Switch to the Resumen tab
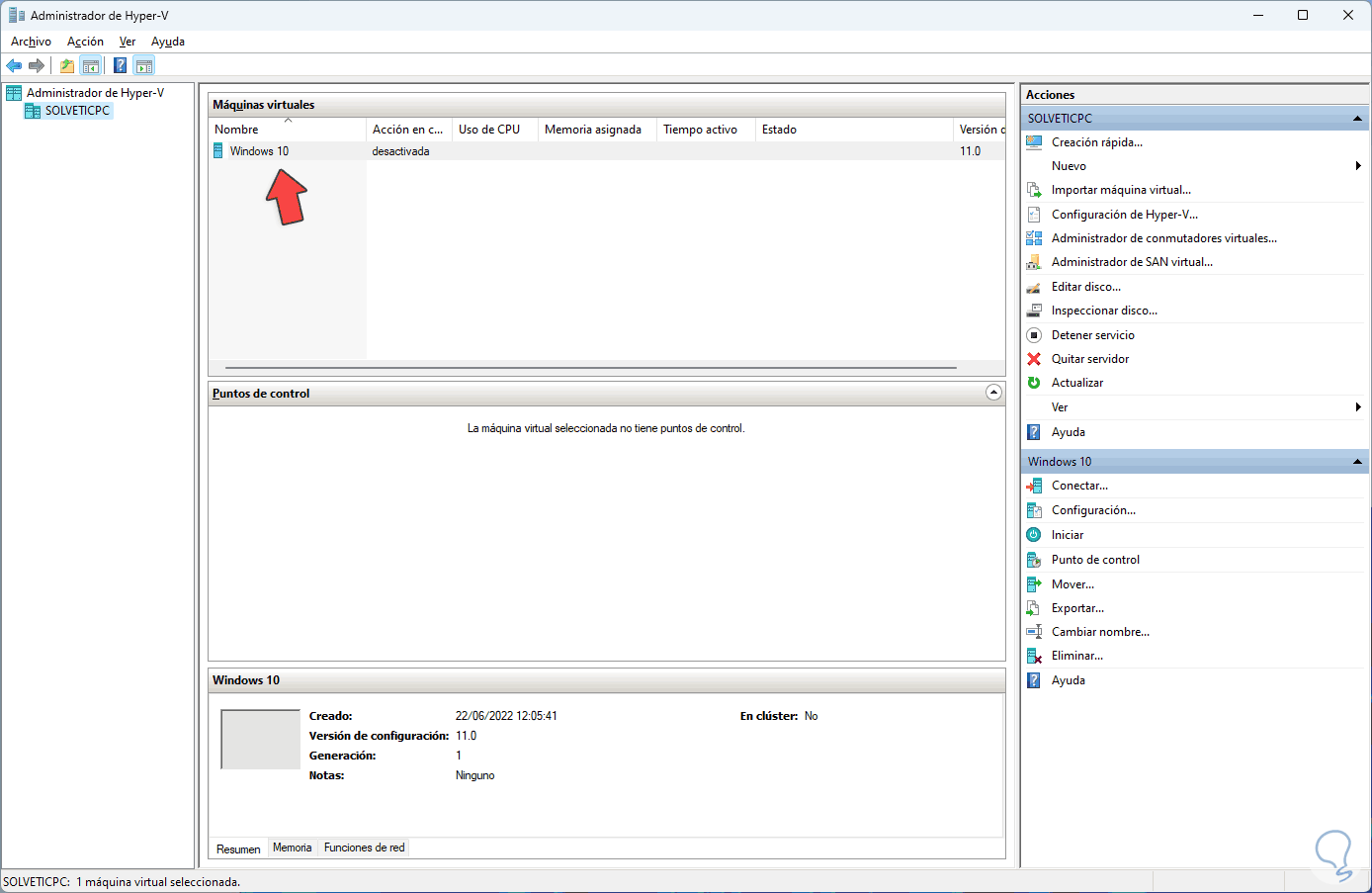Viewport: 1372px width, 893px height. (238, 848)
